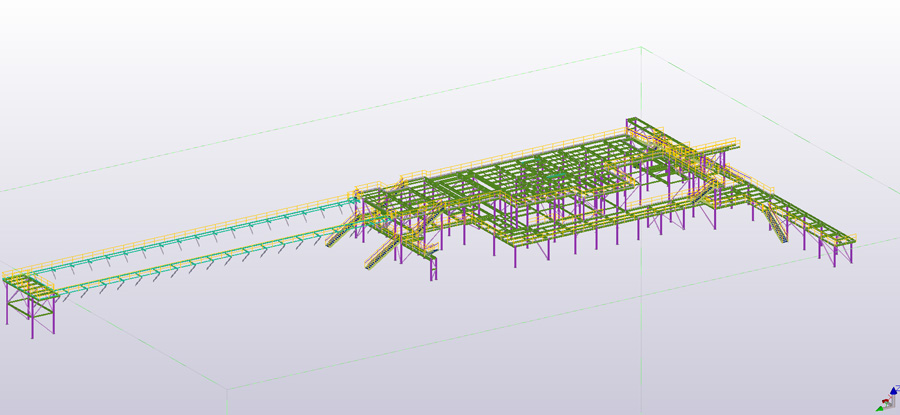Image resolution: width=900 pixels, height=415 pixels.
Task: Select the blue Z-axis arrow on gizmo
Action: click(x=892, y=391)
